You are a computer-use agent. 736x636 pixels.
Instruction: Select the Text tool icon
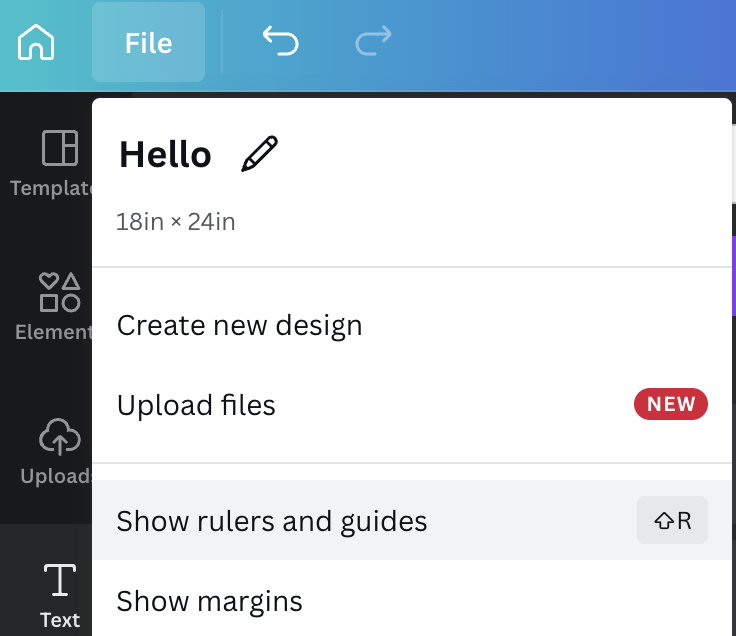click(60, 580)
